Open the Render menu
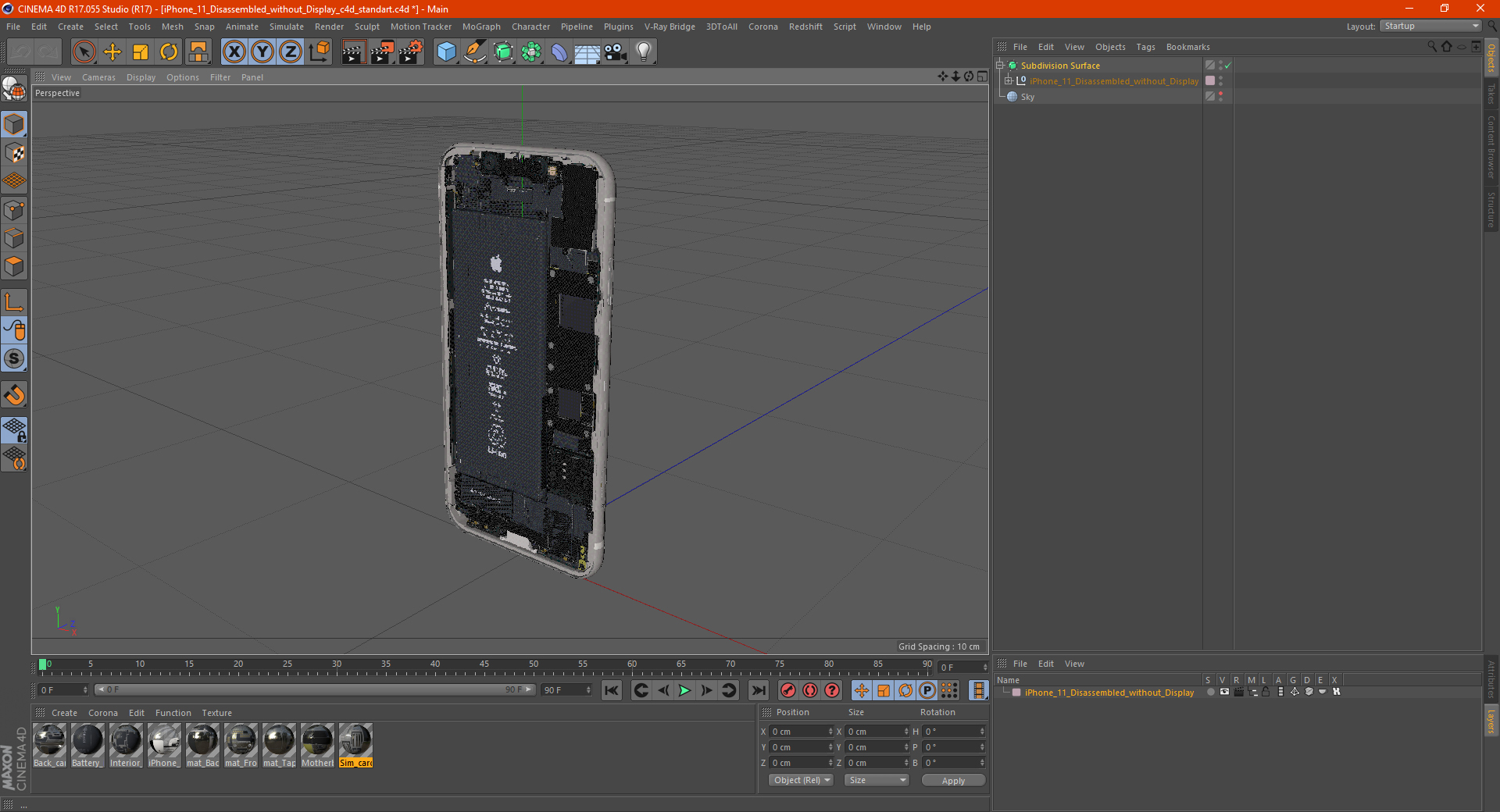The image size is (1500, 812). (329, 27)
